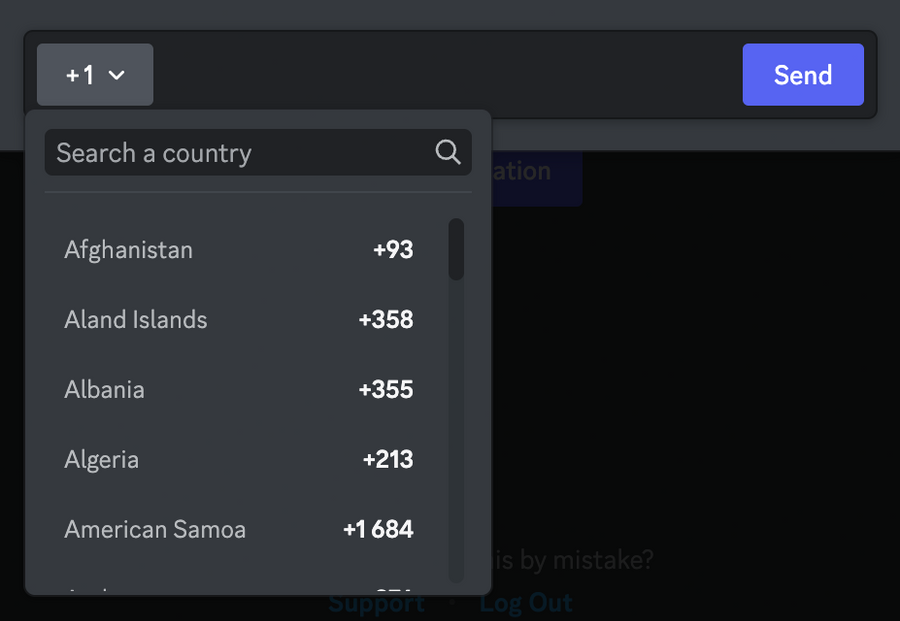The height and width of the screenshot is (621, 900).
Task: Click the +358 code beside Aland Islands
Action: pos(386,319)
